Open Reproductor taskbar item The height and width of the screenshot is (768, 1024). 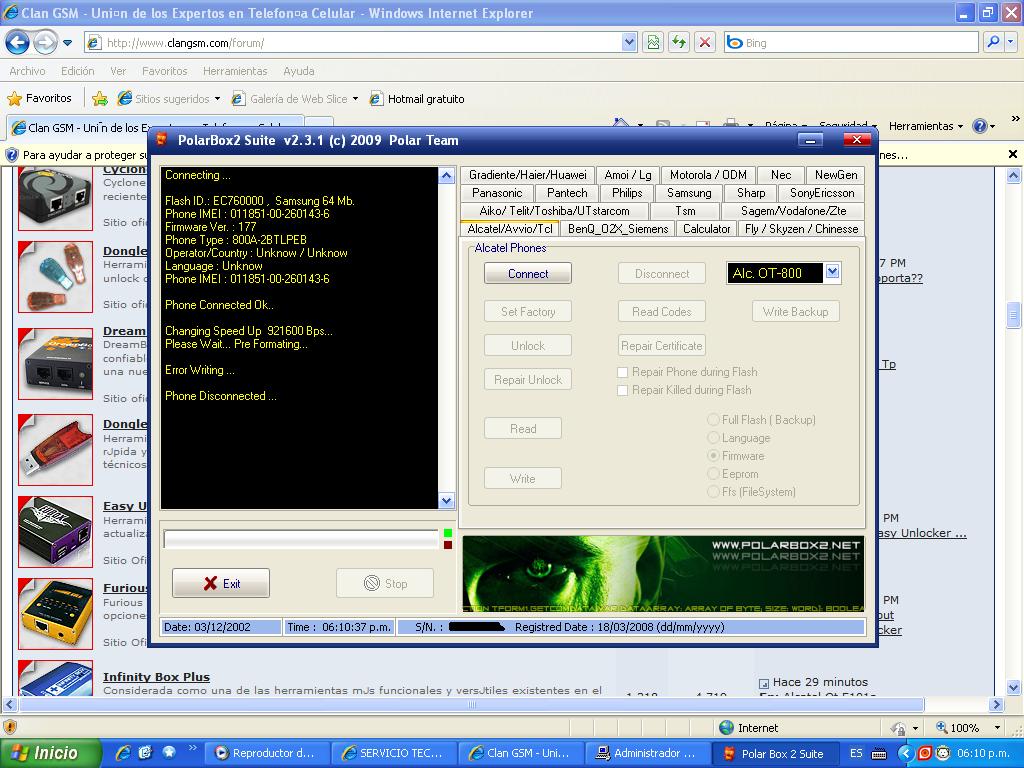click(x=266, y=753)
